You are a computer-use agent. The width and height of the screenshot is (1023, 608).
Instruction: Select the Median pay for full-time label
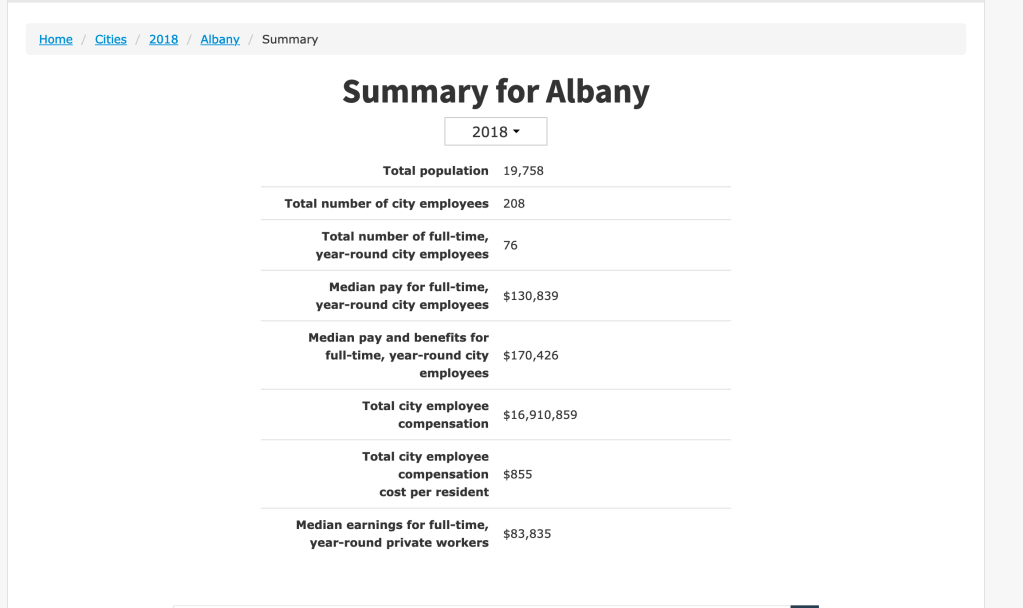tap(402, 296)
